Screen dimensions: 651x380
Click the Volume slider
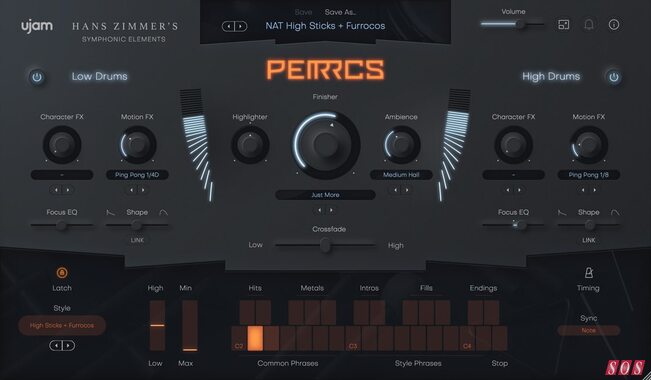tap(513, 25)
